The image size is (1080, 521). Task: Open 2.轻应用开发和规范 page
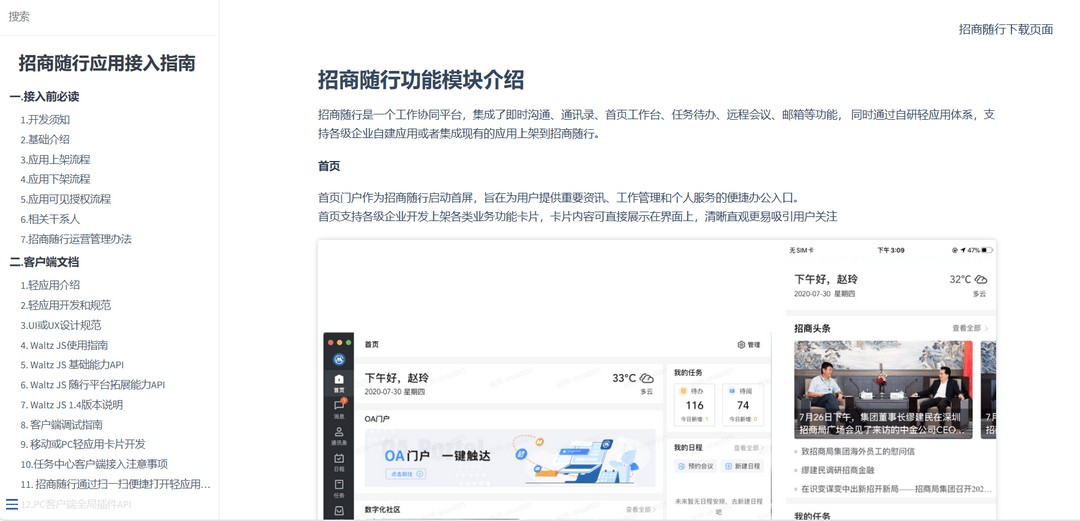pos(66,305)
